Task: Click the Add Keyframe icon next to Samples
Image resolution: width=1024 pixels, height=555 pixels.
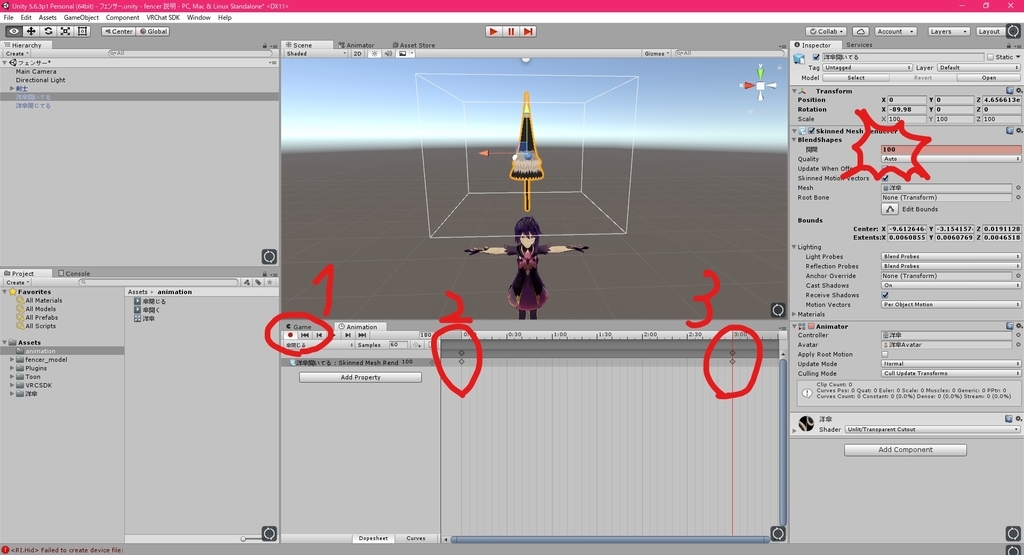Action: tap(417, 345)
